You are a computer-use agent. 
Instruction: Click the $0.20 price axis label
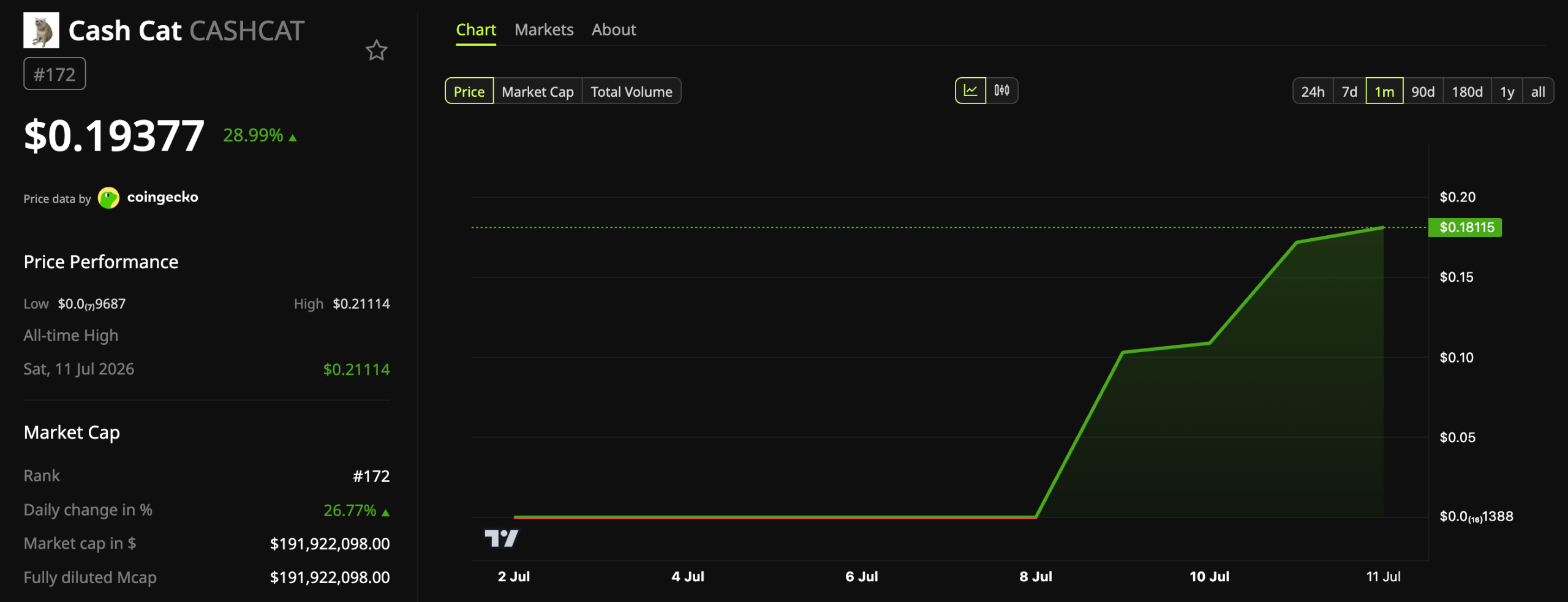[x=1458, y=197]
